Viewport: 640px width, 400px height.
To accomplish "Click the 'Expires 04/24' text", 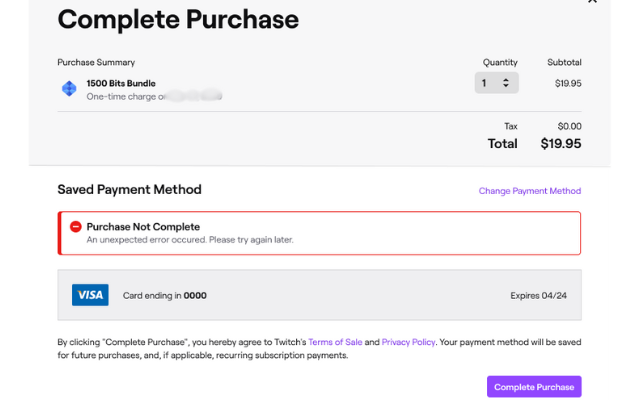I will pos(538,296).
